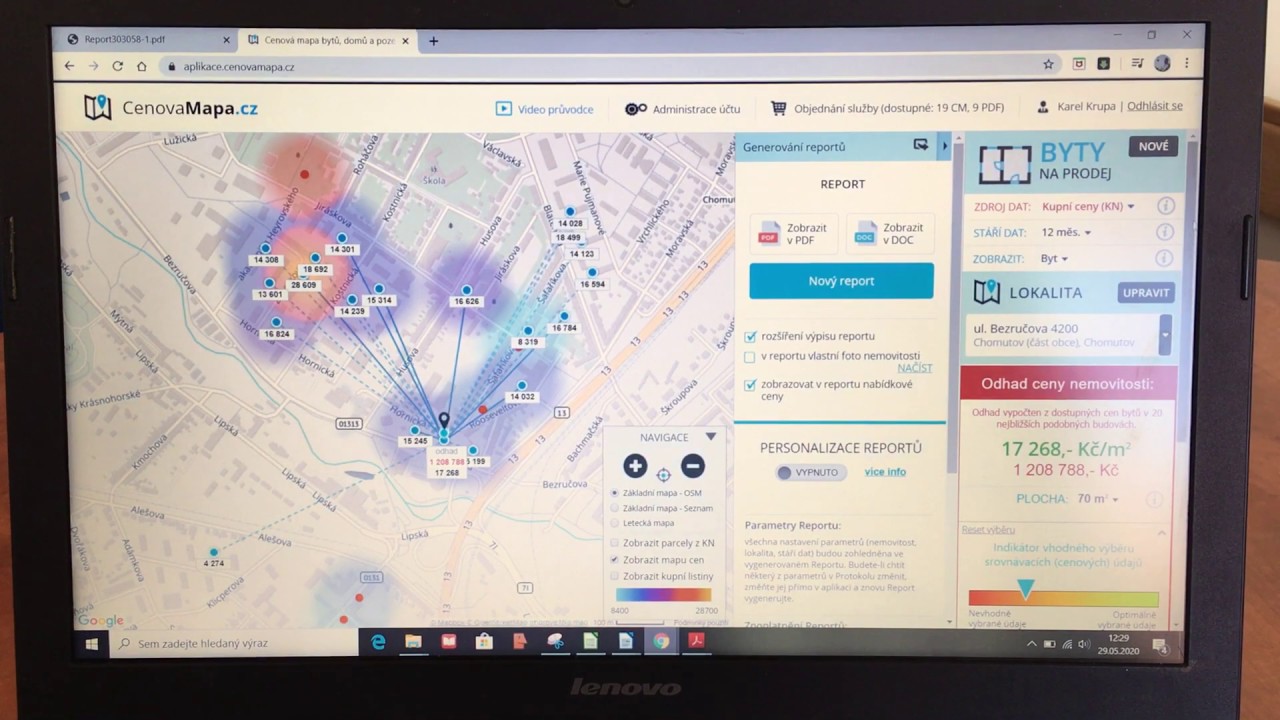
Task: Open Administrace účtu eye icon
Action: 636,108
